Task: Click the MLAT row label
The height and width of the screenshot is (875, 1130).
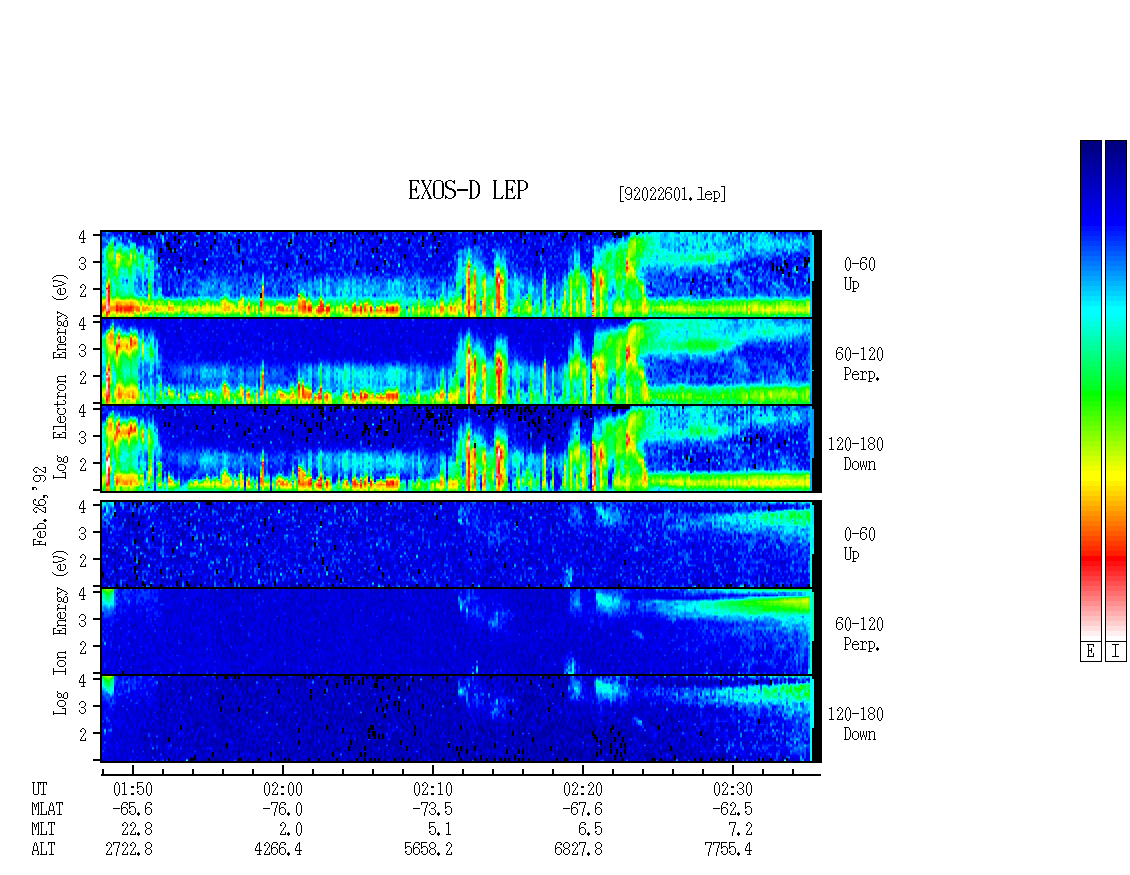Action: coord(47,809)
